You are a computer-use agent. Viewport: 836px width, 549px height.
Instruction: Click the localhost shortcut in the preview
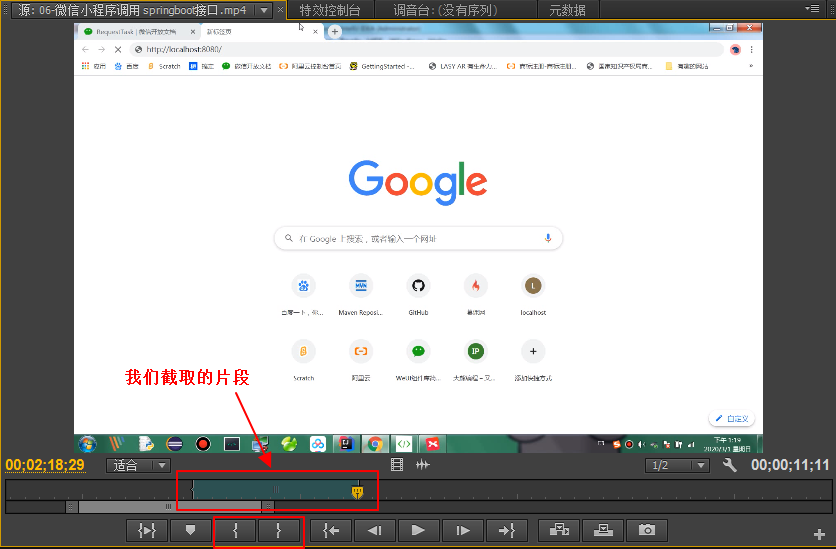(x=533, y=294)
